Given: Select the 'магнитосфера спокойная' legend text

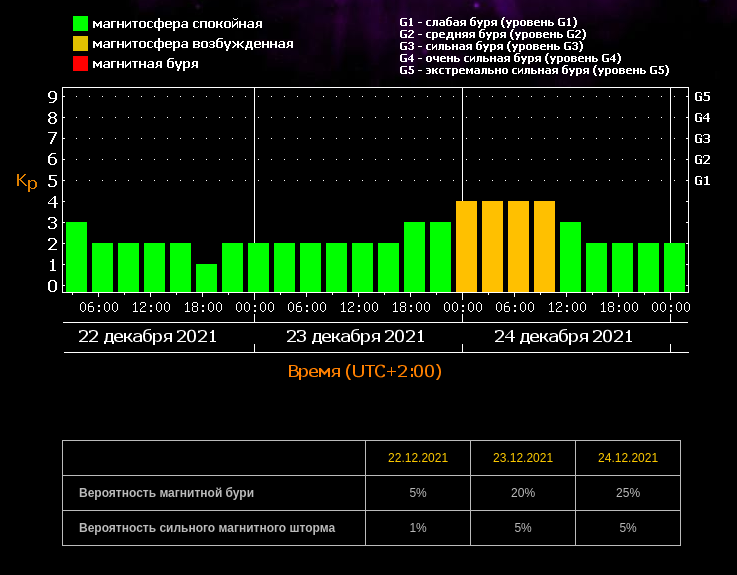Looking at the screenshot, I should click(x=177, y=24).
